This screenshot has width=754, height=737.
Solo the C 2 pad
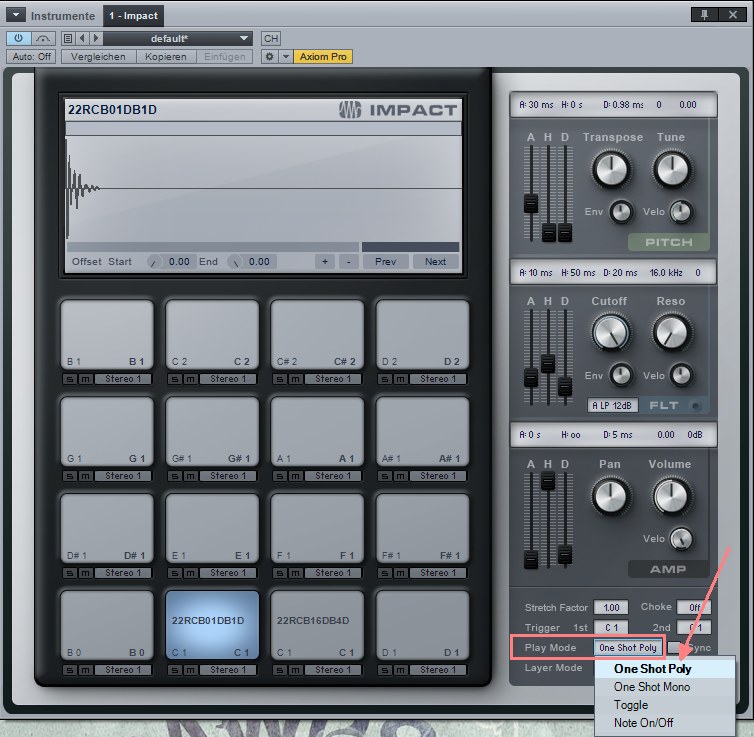[175, 379]
